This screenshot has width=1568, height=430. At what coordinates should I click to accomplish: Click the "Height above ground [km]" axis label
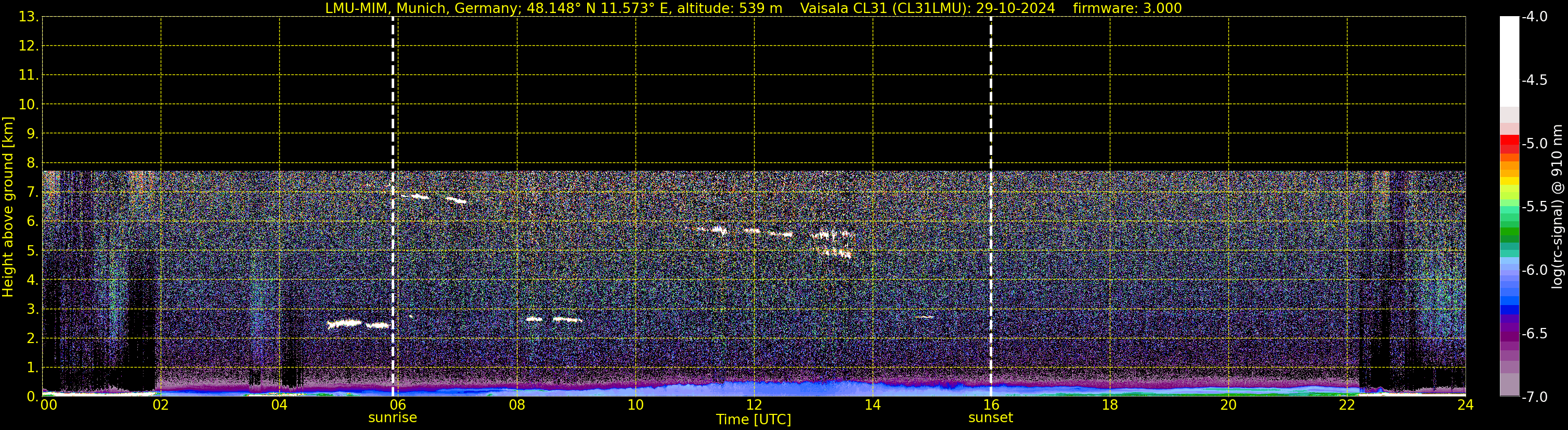[8, 207]
